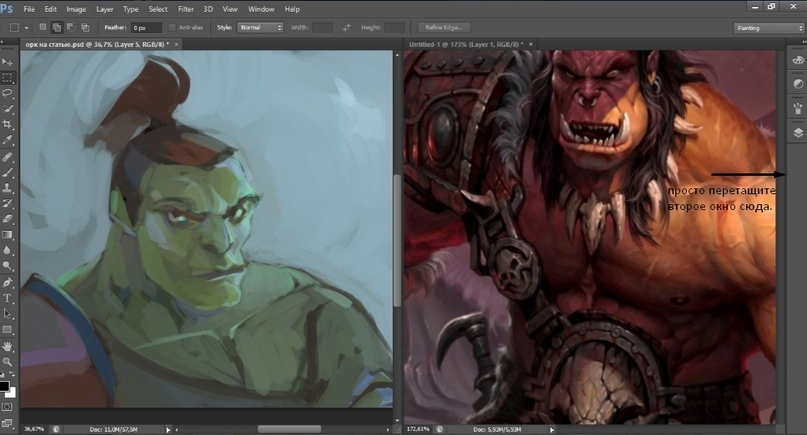Select the Hand tool
The width and height of the screenshot is (807, 435).
[7, 346]
